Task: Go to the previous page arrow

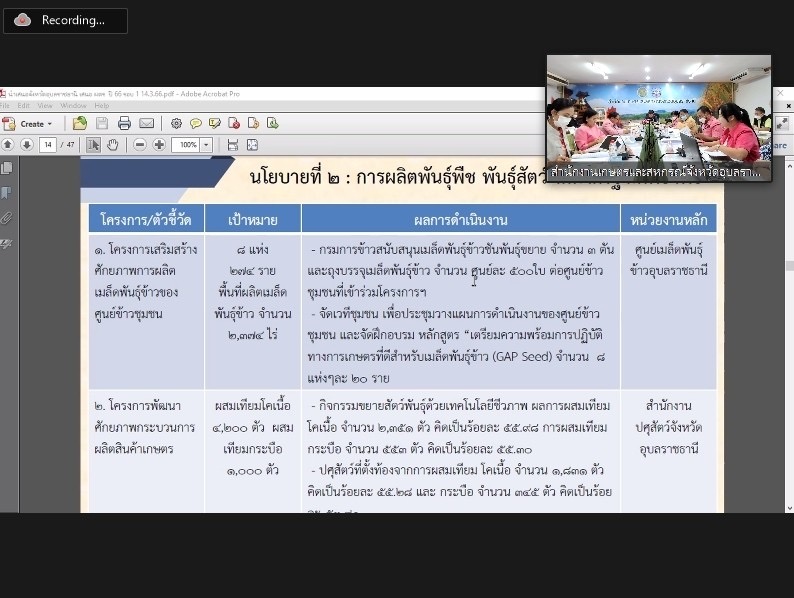Action: [x=9, y=145]
